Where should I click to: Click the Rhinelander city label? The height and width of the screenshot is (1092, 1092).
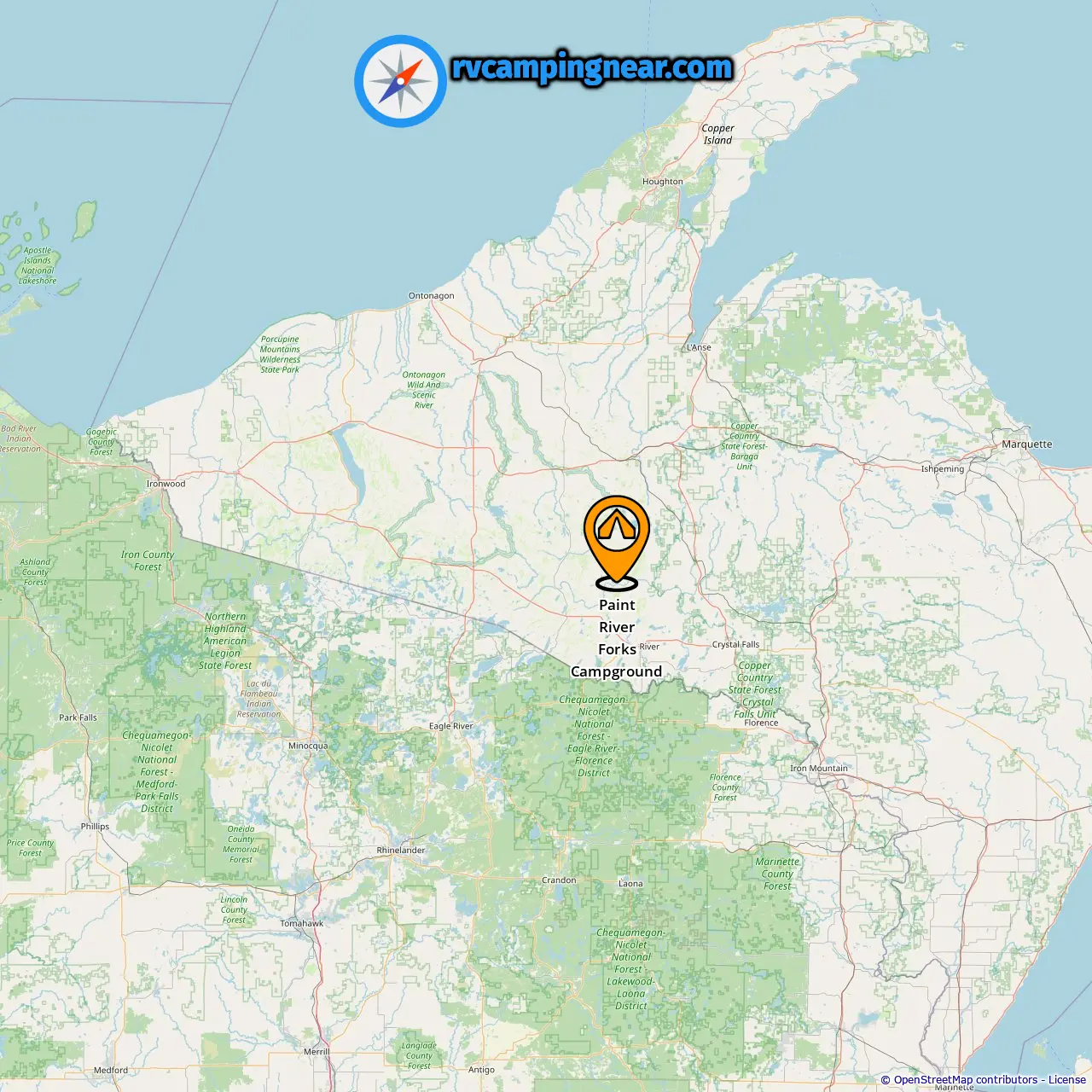[x=401, y=851]
